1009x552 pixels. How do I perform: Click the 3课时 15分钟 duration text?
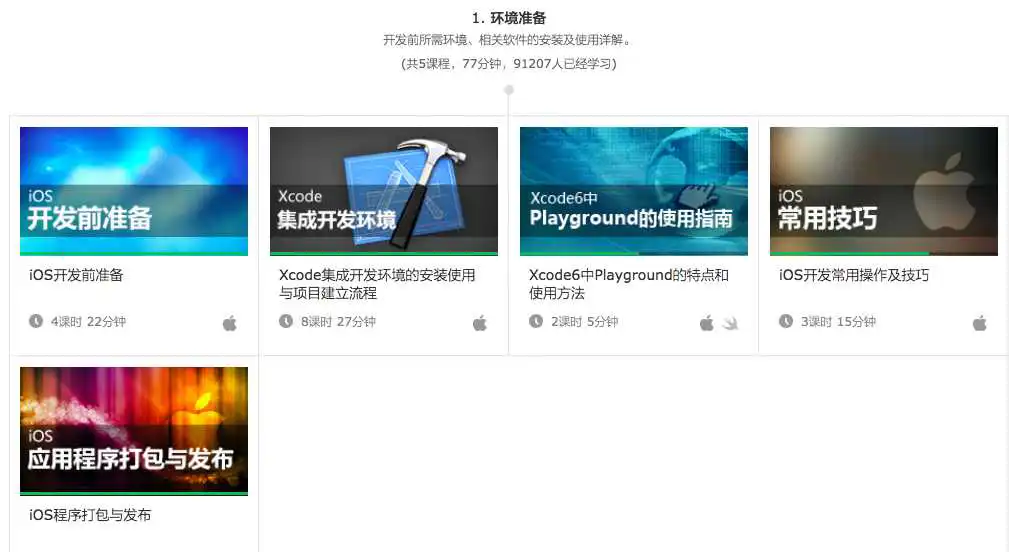[x=838, y=322]
